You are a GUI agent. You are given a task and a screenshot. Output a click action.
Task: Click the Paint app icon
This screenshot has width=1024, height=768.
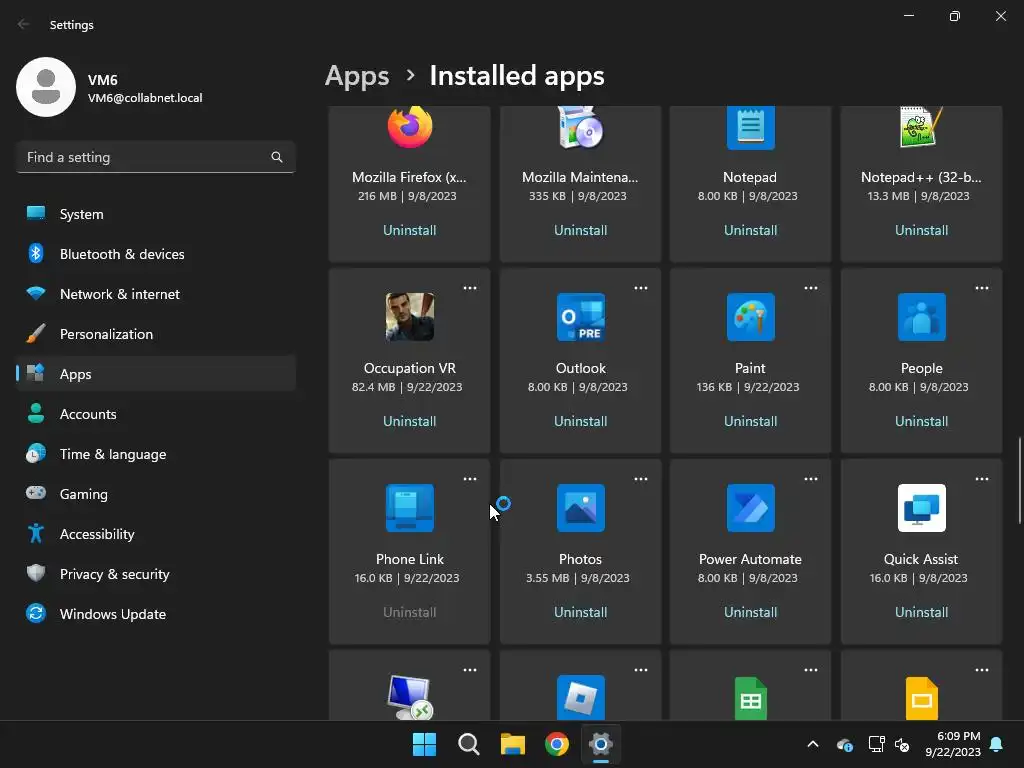(x=750, y=317)
